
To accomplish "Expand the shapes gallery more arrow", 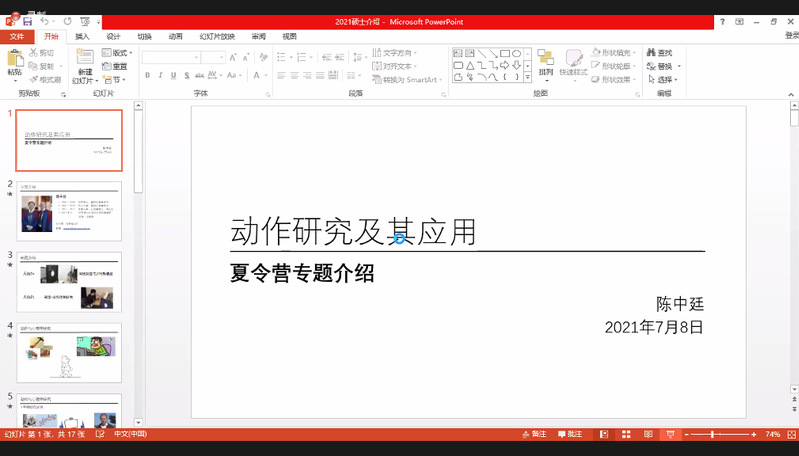I will (530, 78).
